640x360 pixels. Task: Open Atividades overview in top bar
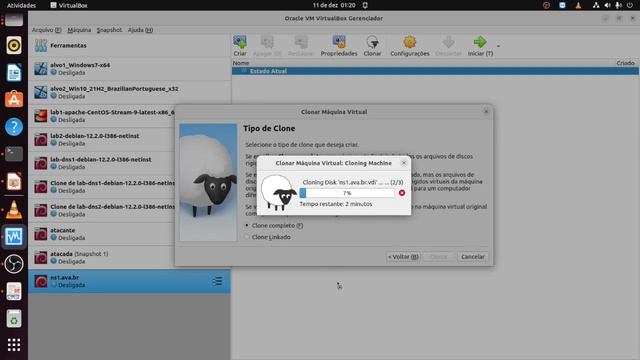click(21, 5)
